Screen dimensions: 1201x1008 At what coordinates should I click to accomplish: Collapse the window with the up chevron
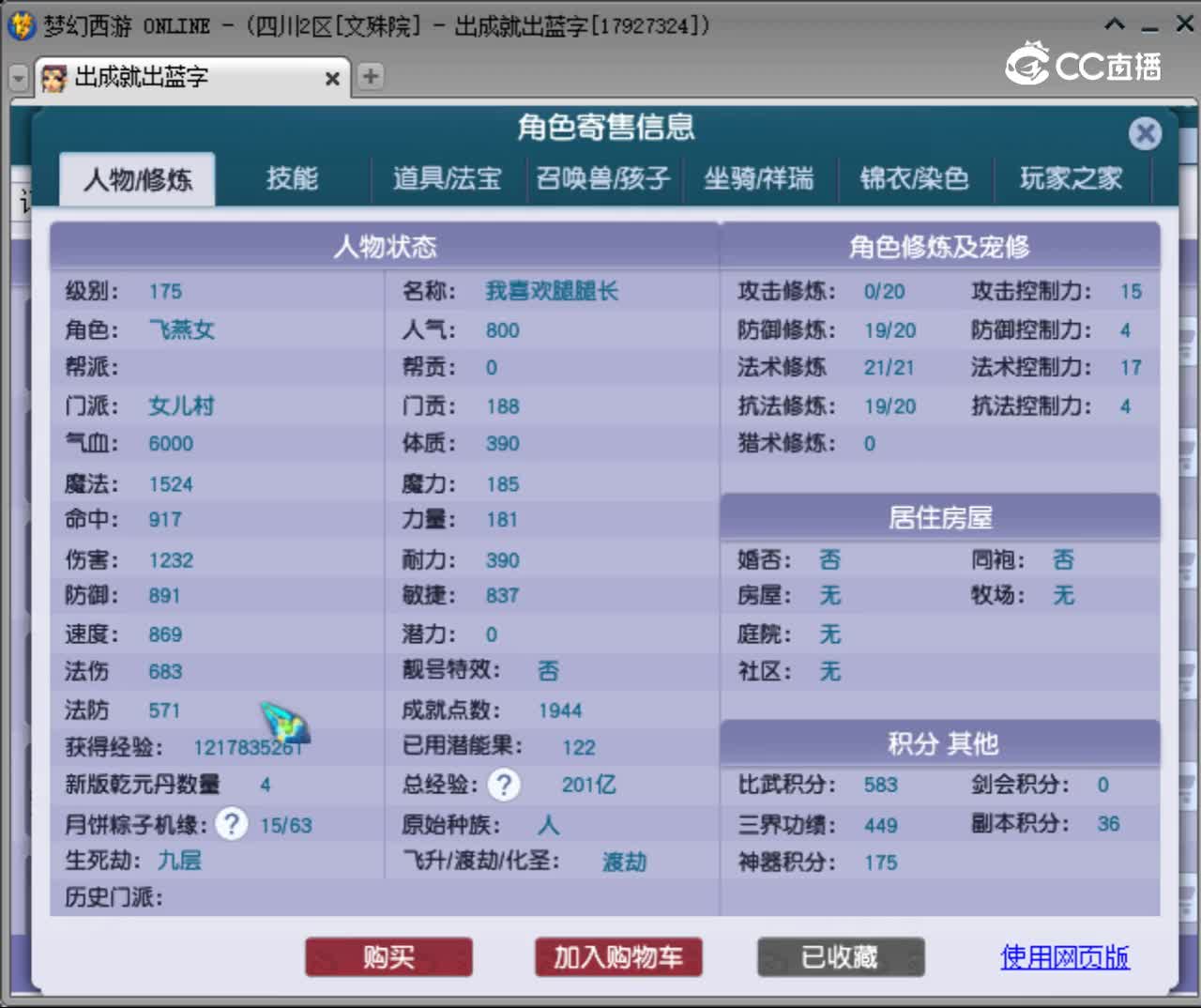click(1115, 25)
